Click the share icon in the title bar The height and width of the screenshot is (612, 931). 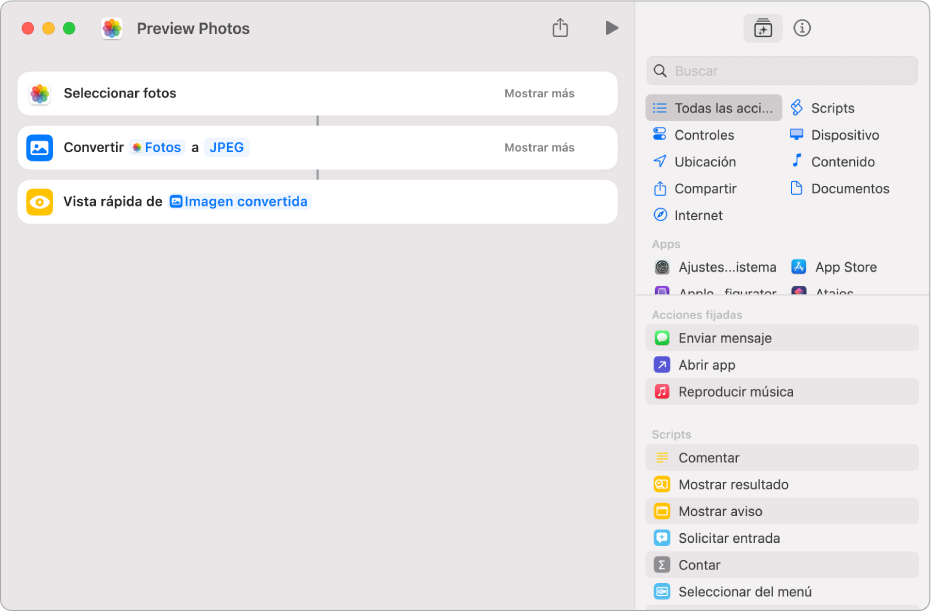click(560, 27)
